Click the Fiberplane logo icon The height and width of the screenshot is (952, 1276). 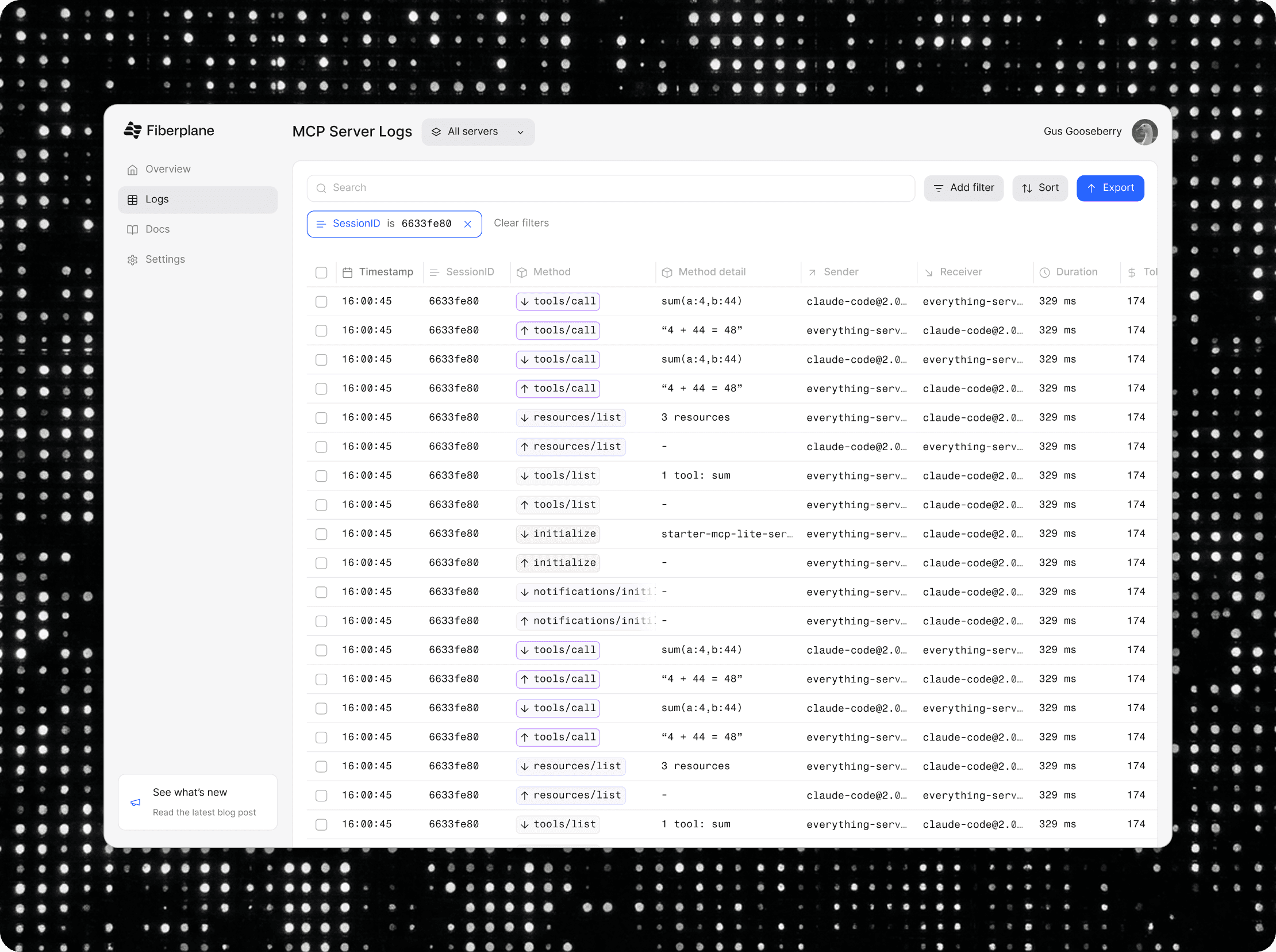133,130
